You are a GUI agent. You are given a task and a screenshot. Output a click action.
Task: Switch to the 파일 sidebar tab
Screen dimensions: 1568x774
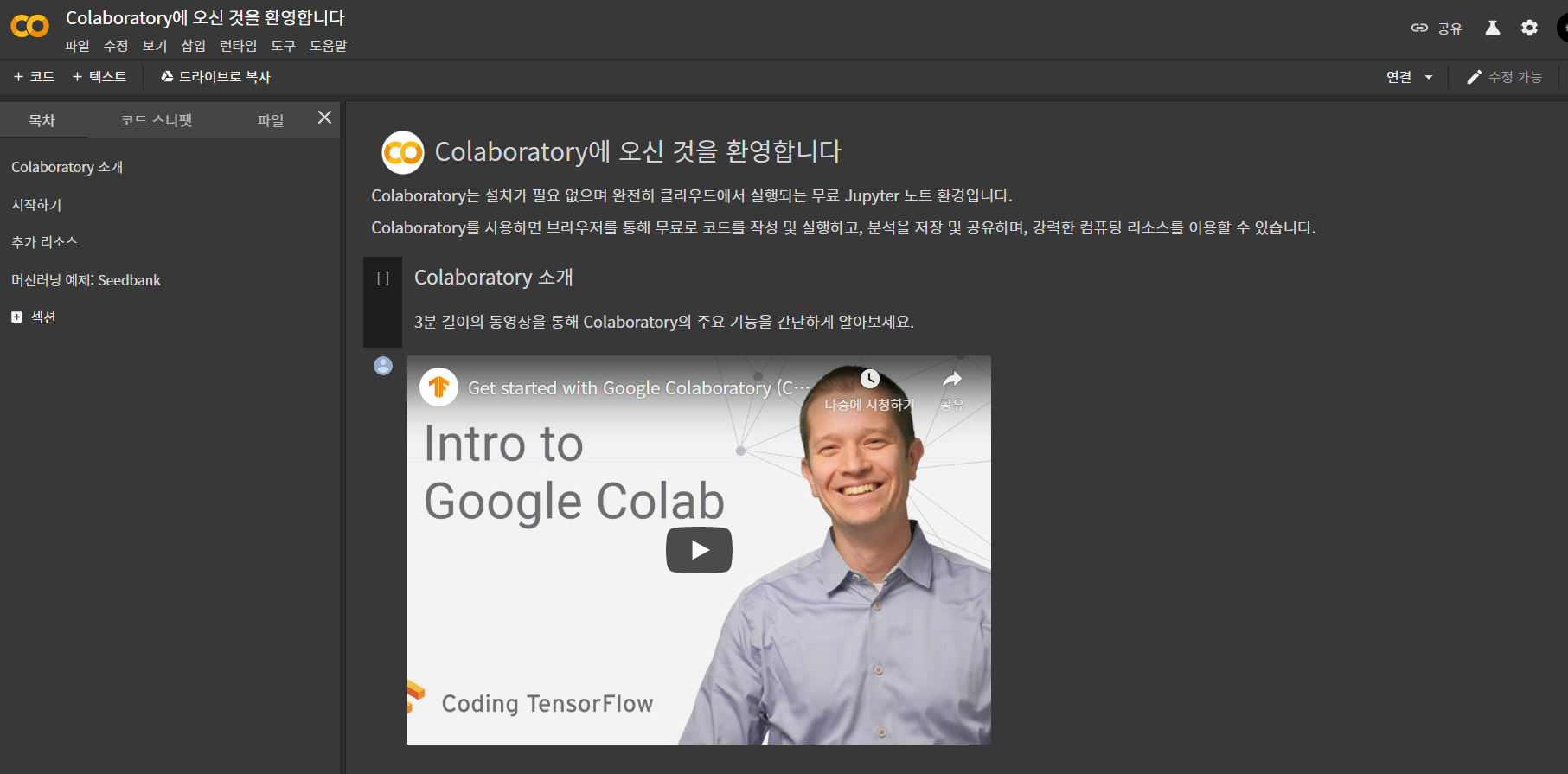tap(271, 120)
